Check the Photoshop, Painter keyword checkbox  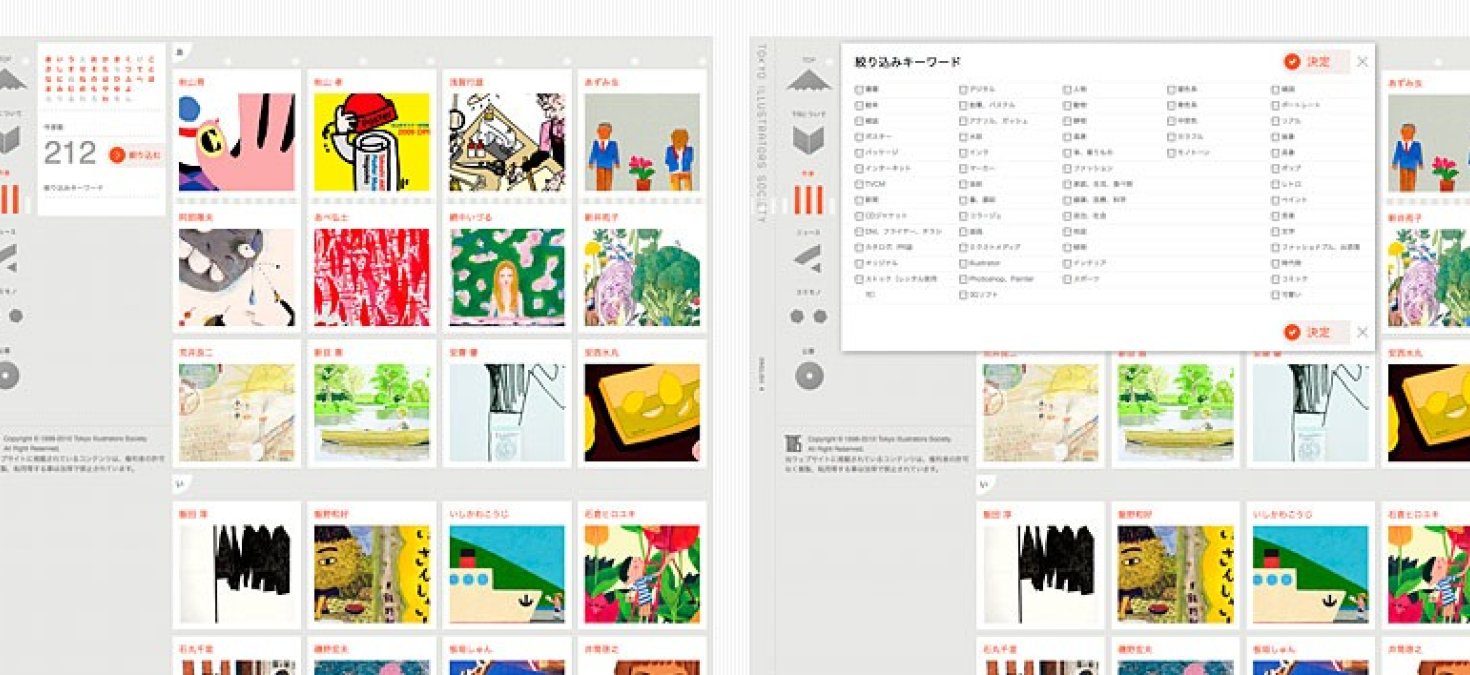[964, 279]
